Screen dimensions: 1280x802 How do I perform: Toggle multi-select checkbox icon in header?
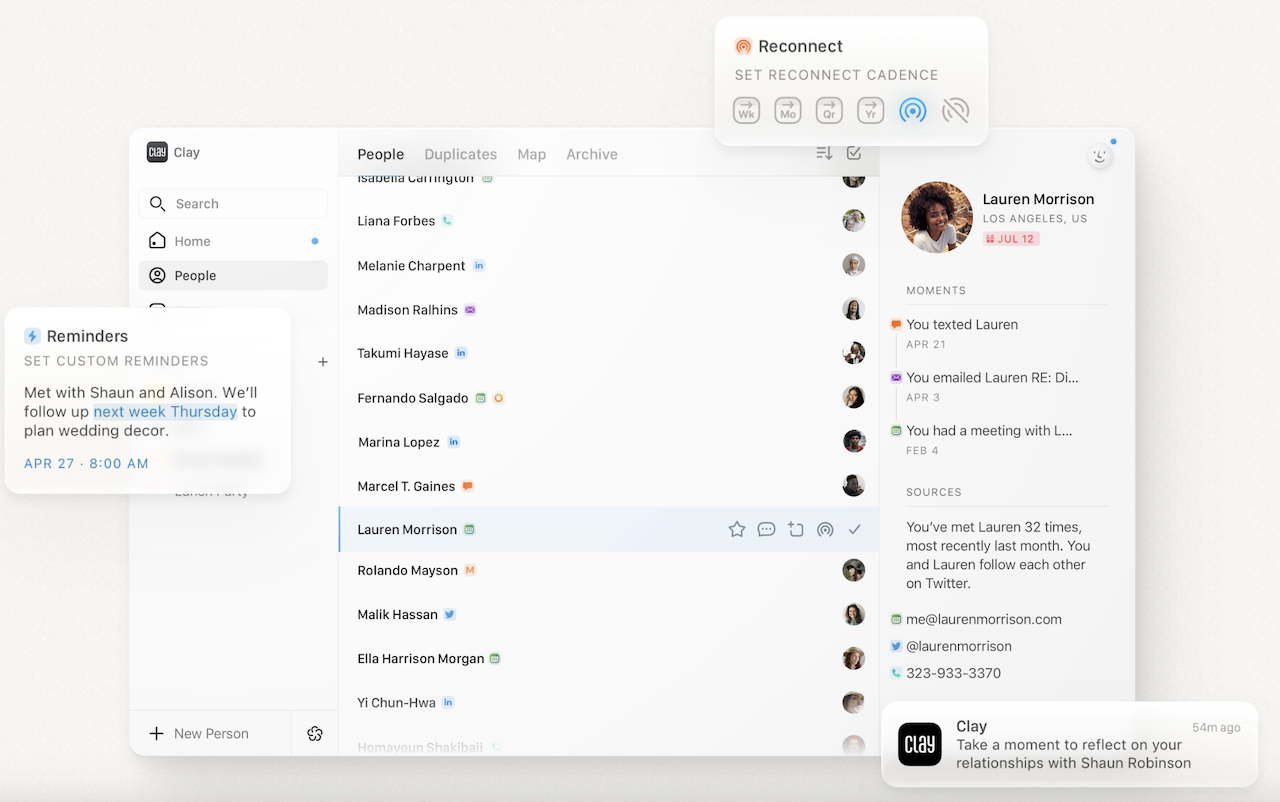click(854, 153)
